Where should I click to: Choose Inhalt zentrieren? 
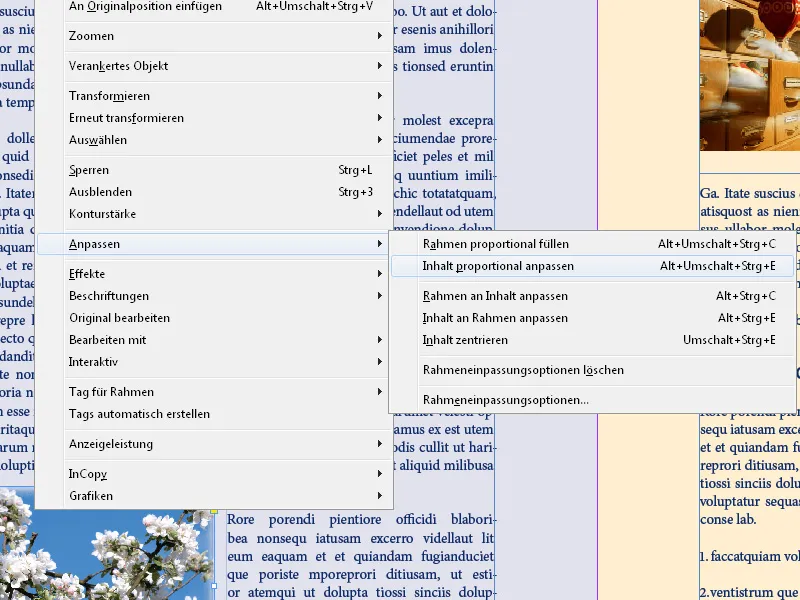click(592, 340)
